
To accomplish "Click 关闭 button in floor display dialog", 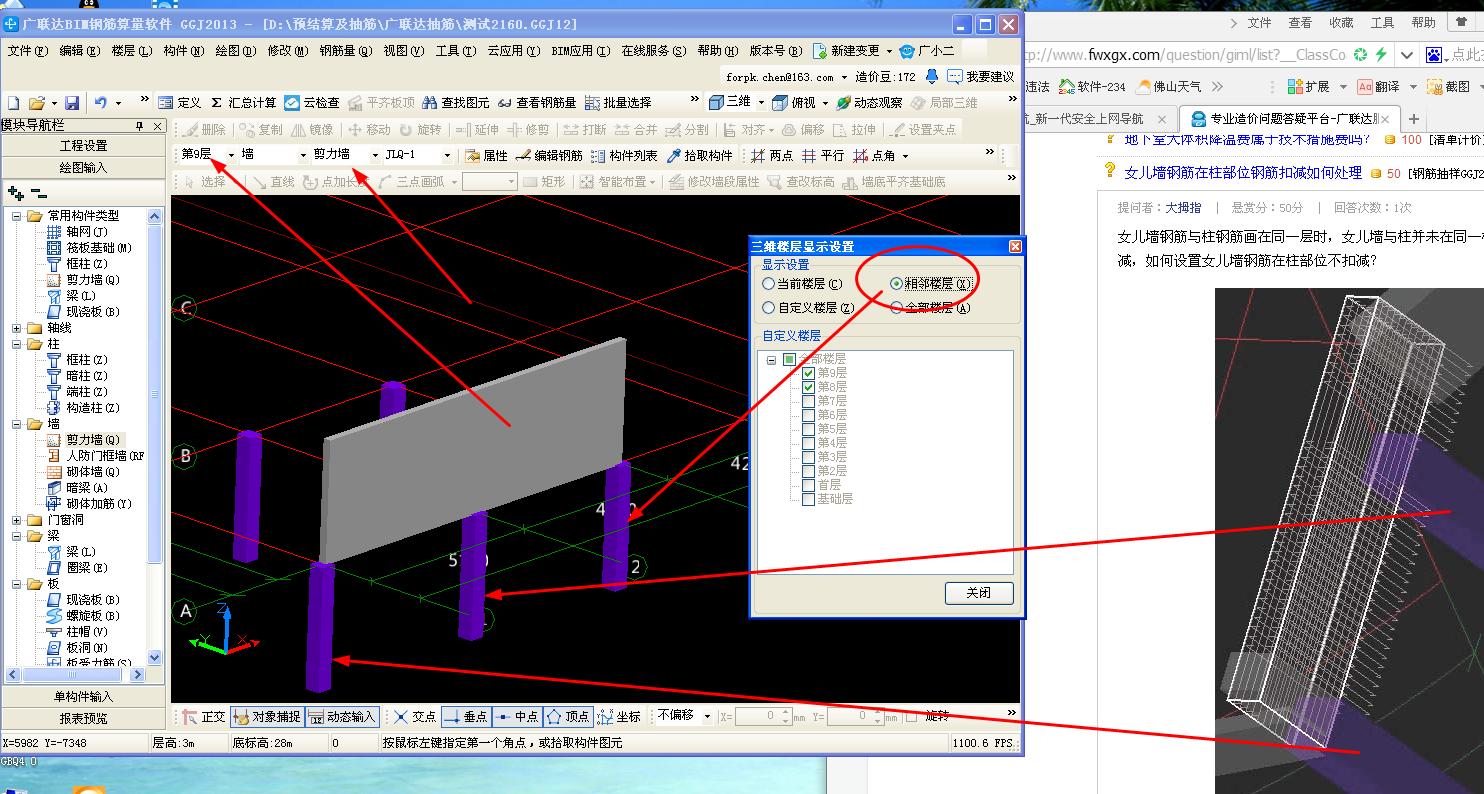I will (x=979, y=593).
